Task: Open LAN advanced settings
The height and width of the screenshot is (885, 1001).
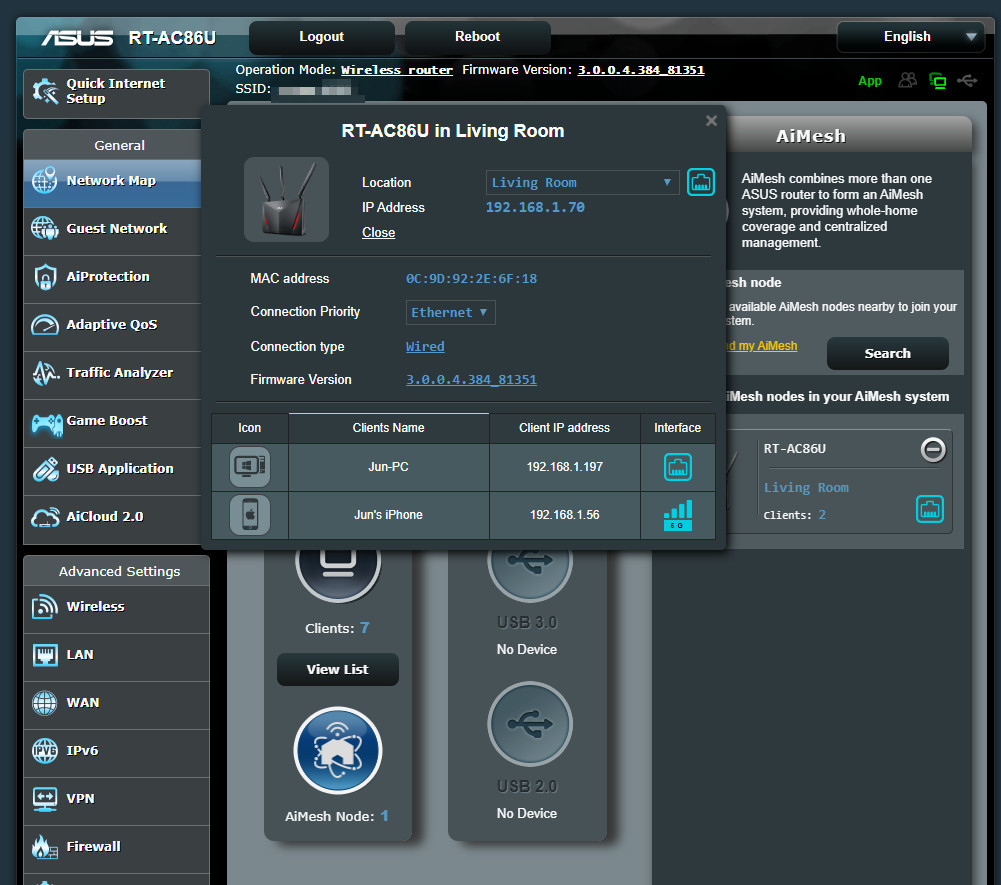Action: [x=116, y=654]
